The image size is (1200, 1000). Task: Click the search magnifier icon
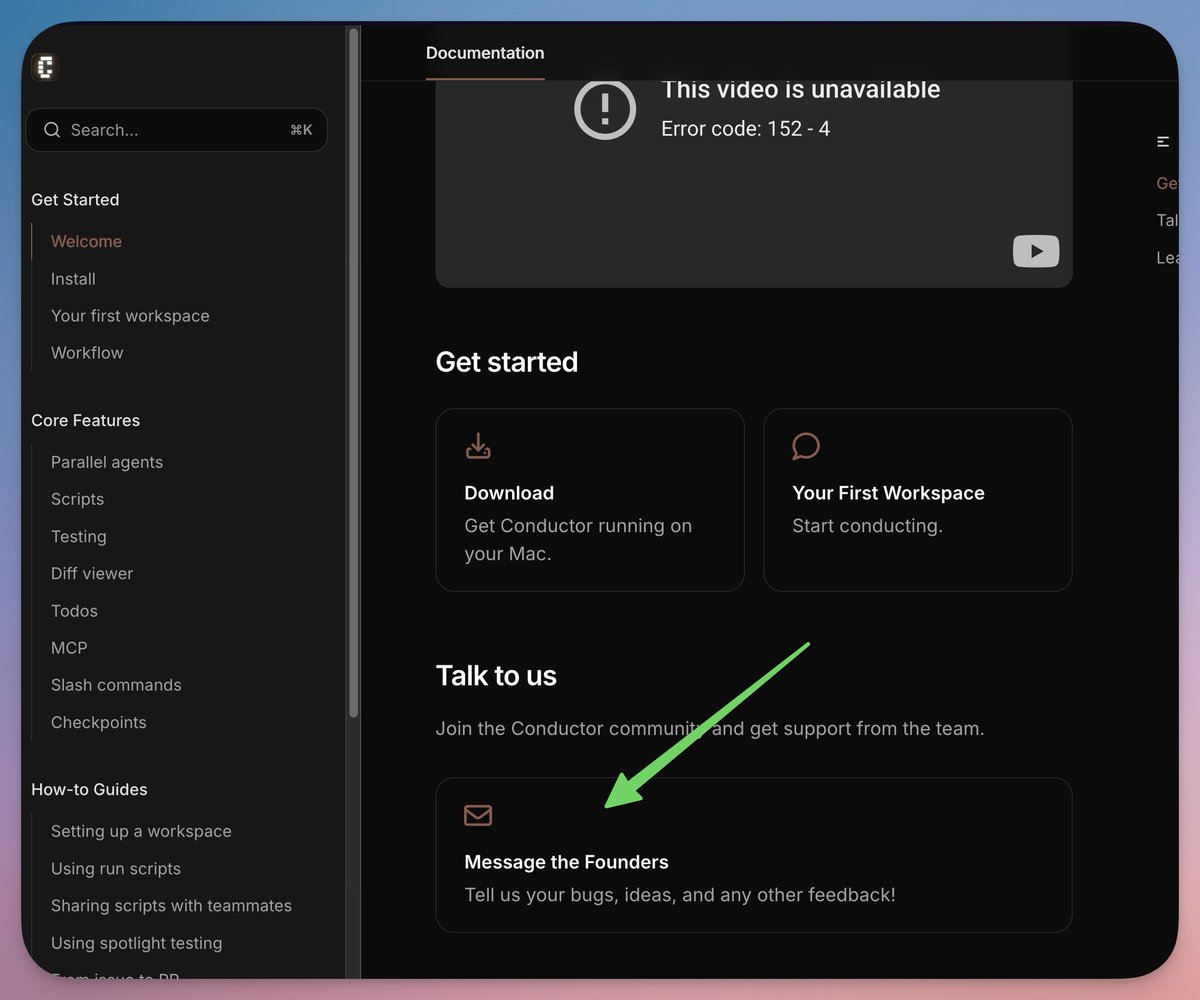(x=52, y=130)
